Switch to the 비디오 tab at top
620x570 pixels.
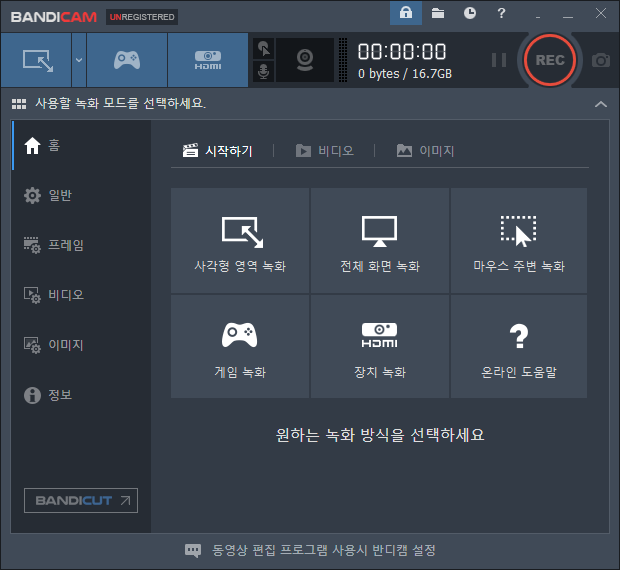(325, 151)
